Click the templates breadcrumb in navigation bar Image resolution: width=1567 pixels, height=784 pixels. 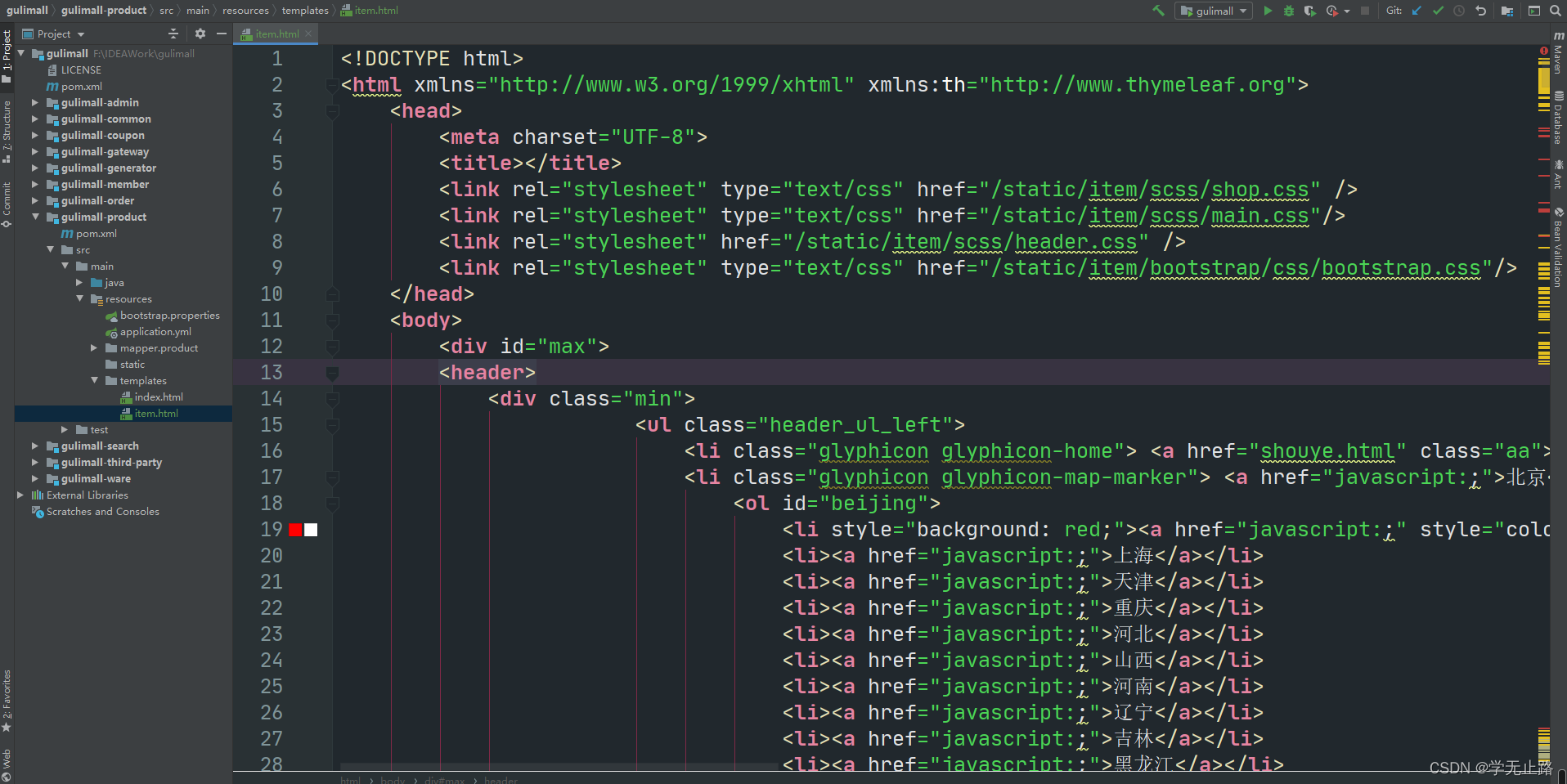point(305,10)
